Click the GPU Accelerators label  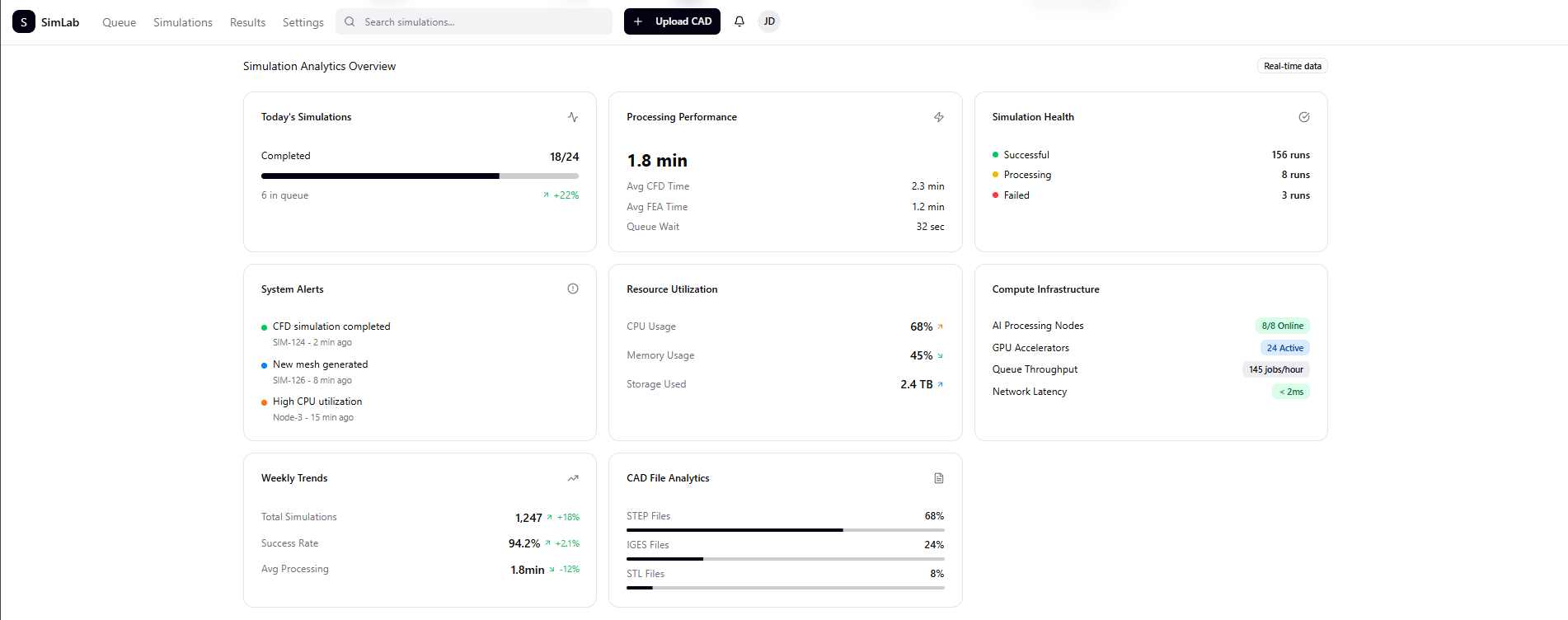[x=1030, y=348]
